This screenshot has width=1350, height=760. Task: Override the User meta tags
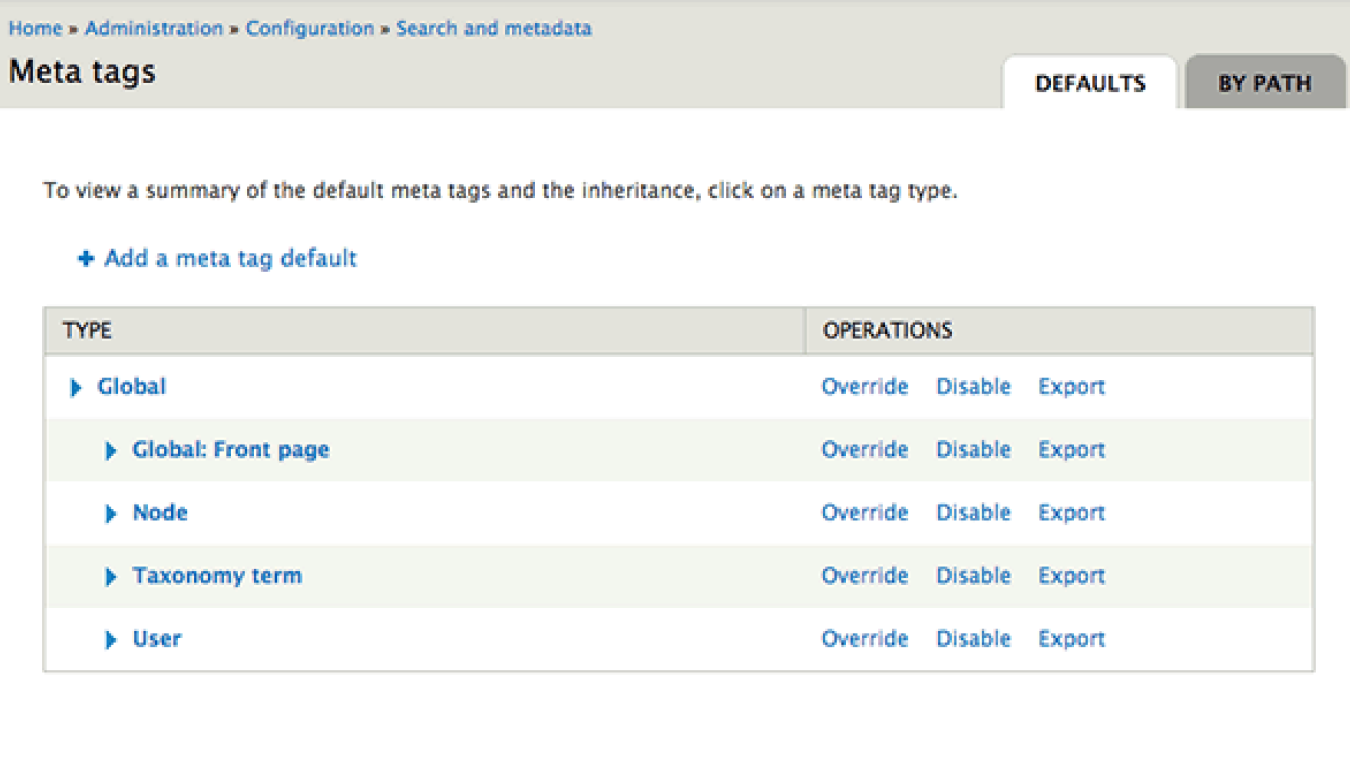[864, 639]
